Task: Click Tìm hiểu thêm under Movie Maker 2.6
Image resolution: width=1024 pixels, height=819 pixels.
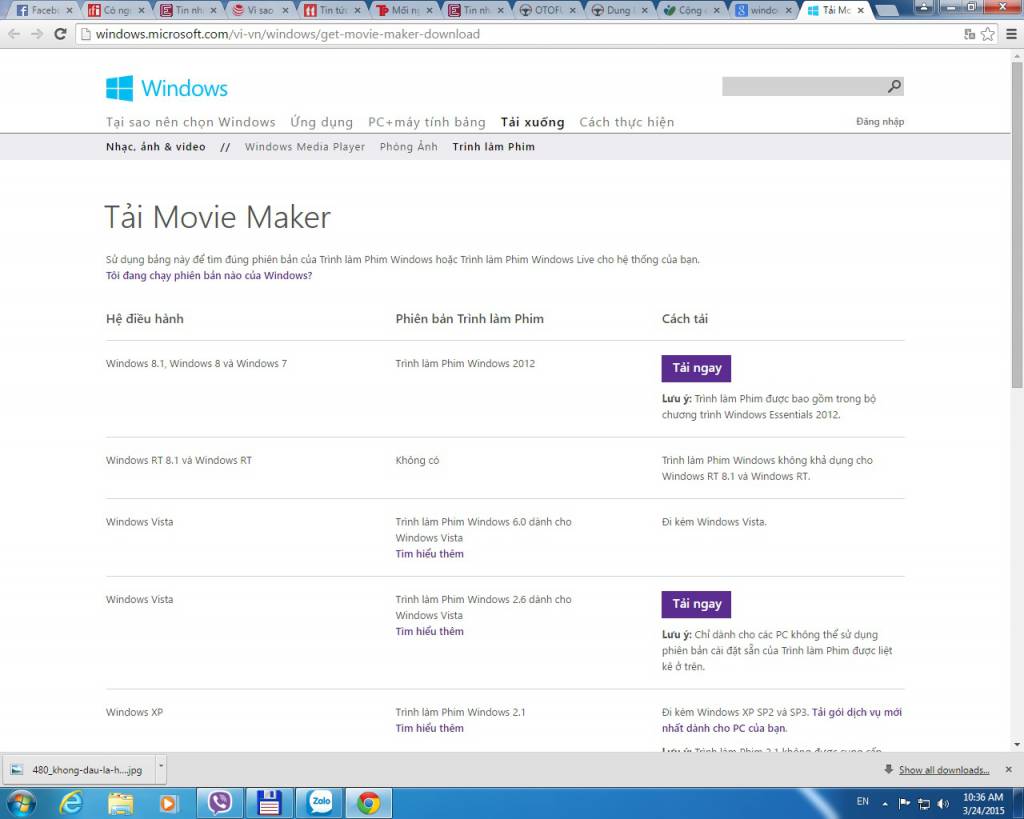Action: pyautogui.click(x=429, y=632)
